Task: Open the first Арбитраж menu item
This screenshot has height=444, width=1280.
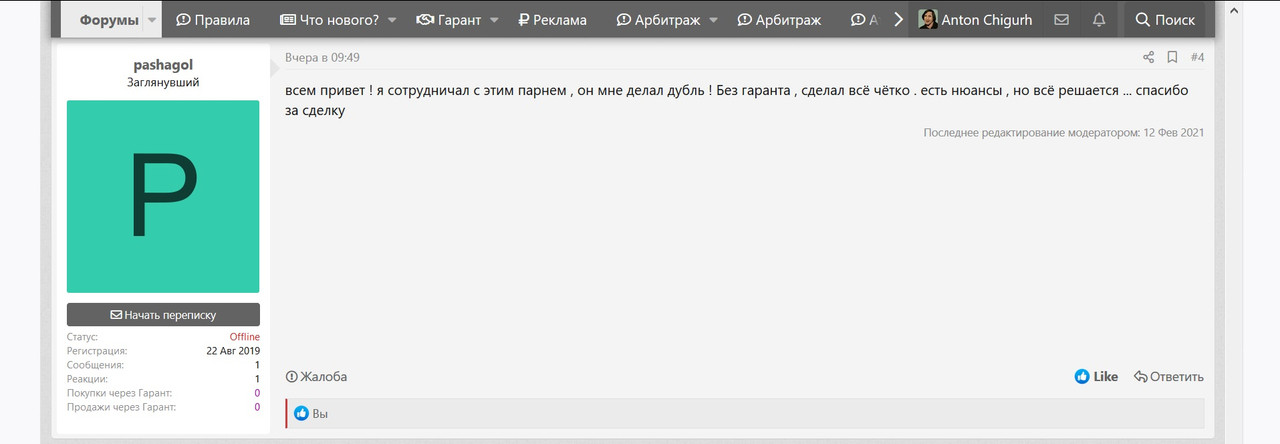Action: [658, 20]
